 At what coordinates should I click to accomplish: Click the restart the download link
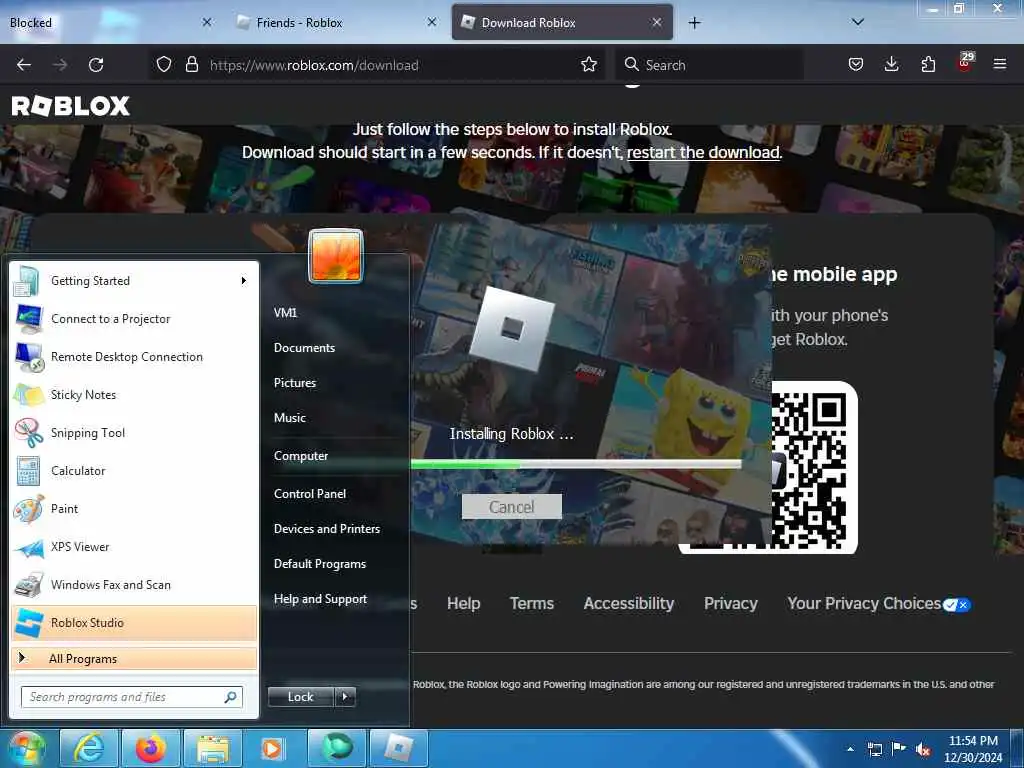pyautogui.click(x=703, y=153)
